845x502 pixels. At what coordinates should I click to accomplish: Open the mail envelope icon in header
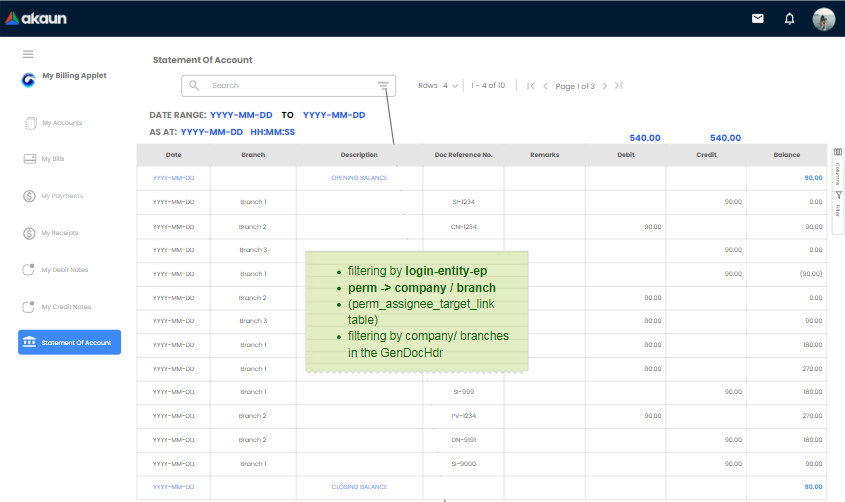(758, 18)
